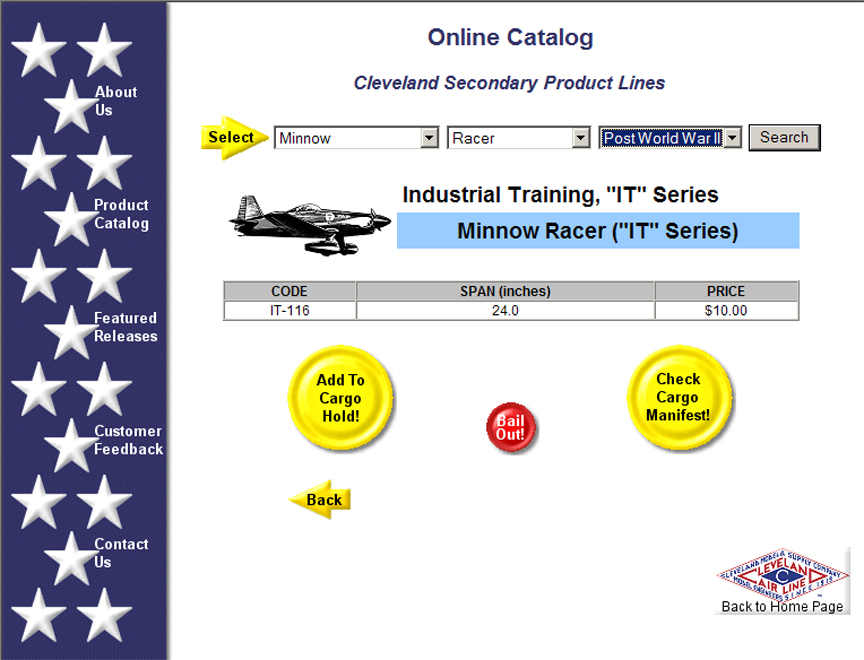Click the yellow Select arrow icon
The width and height of the screenshot is (864, 660).
[234, 138]
